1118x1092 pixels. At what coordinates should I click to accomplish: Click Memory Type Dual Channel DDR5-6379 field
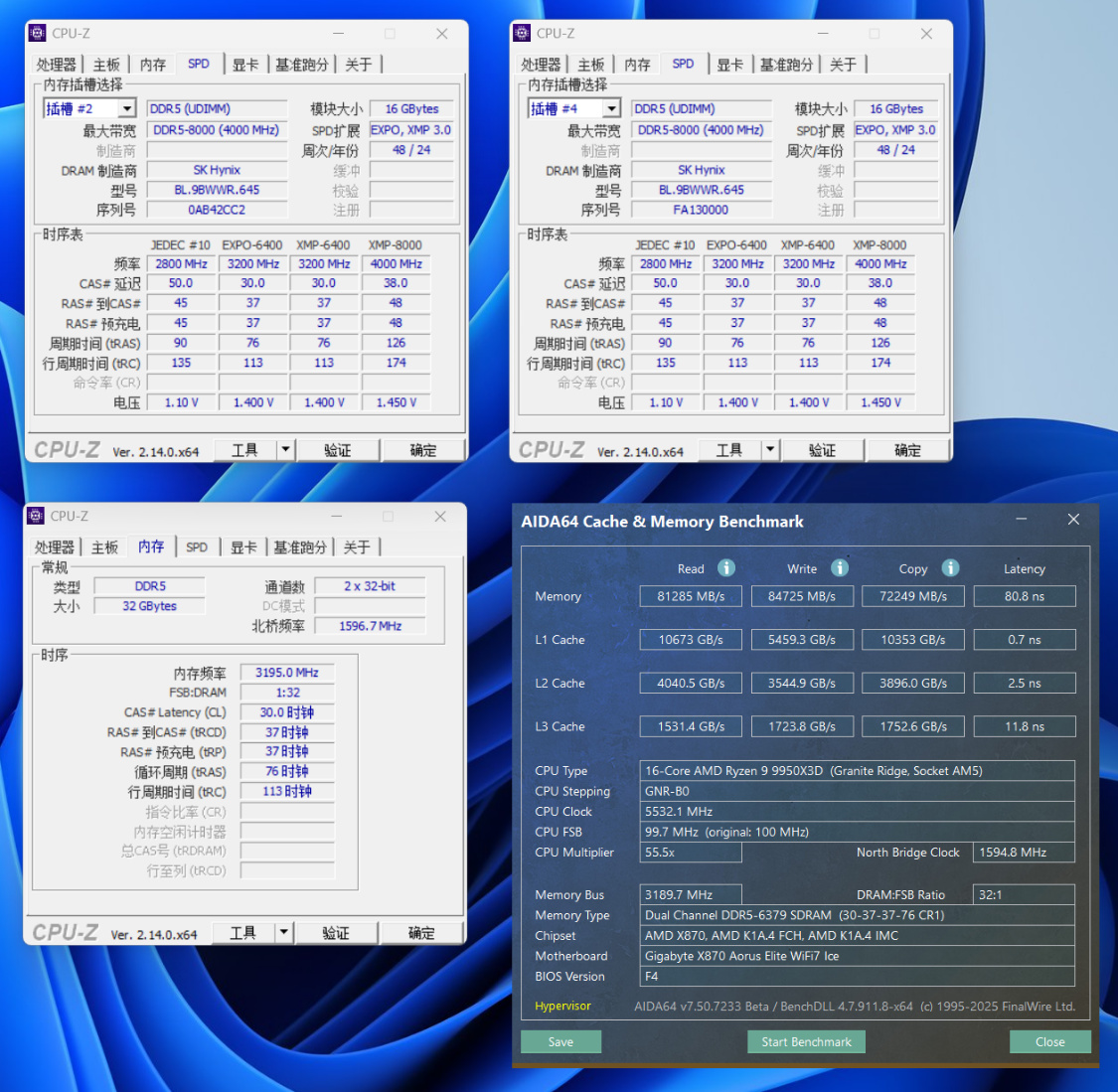857,914
